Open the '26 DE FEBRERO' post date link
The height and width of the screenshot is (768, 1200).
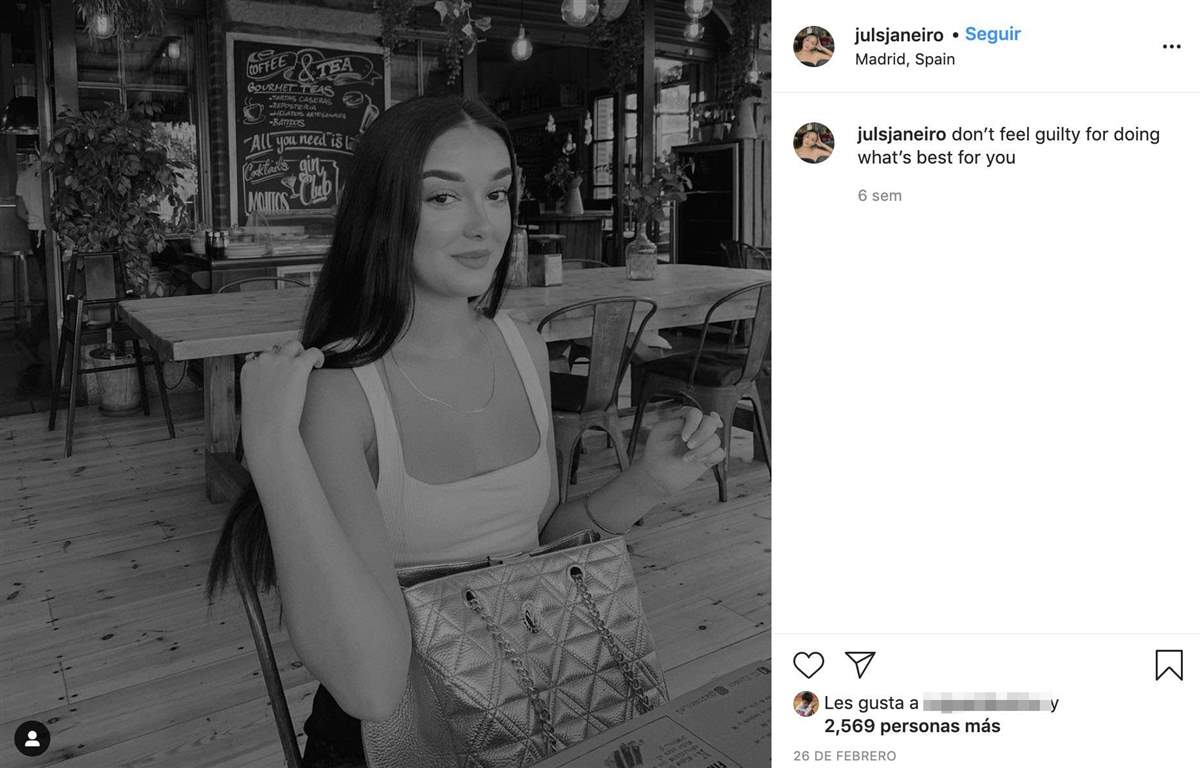click(x=845, y=756)
